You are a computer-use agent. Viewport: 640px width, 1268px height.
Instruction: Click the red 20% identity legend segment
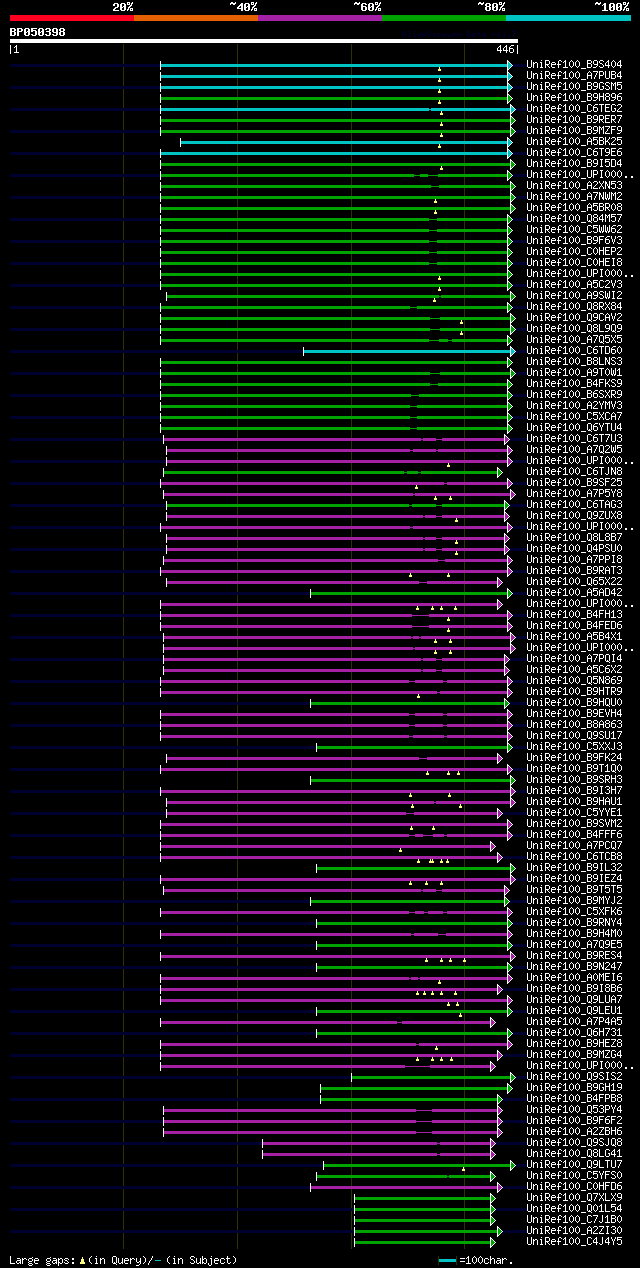coord(72,18)
